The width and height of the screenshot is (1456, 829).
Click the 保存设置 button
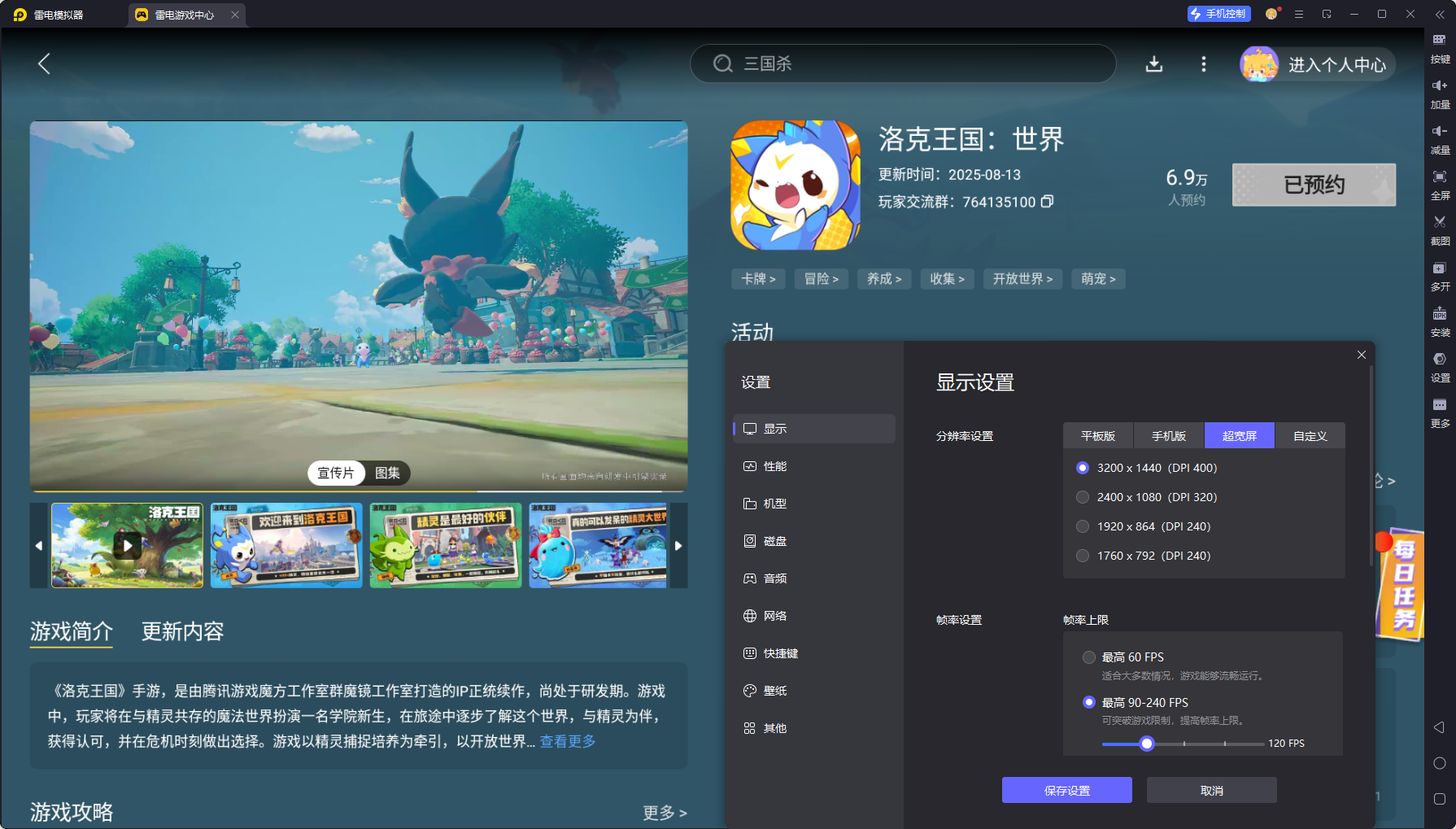tap(1066, 790)
